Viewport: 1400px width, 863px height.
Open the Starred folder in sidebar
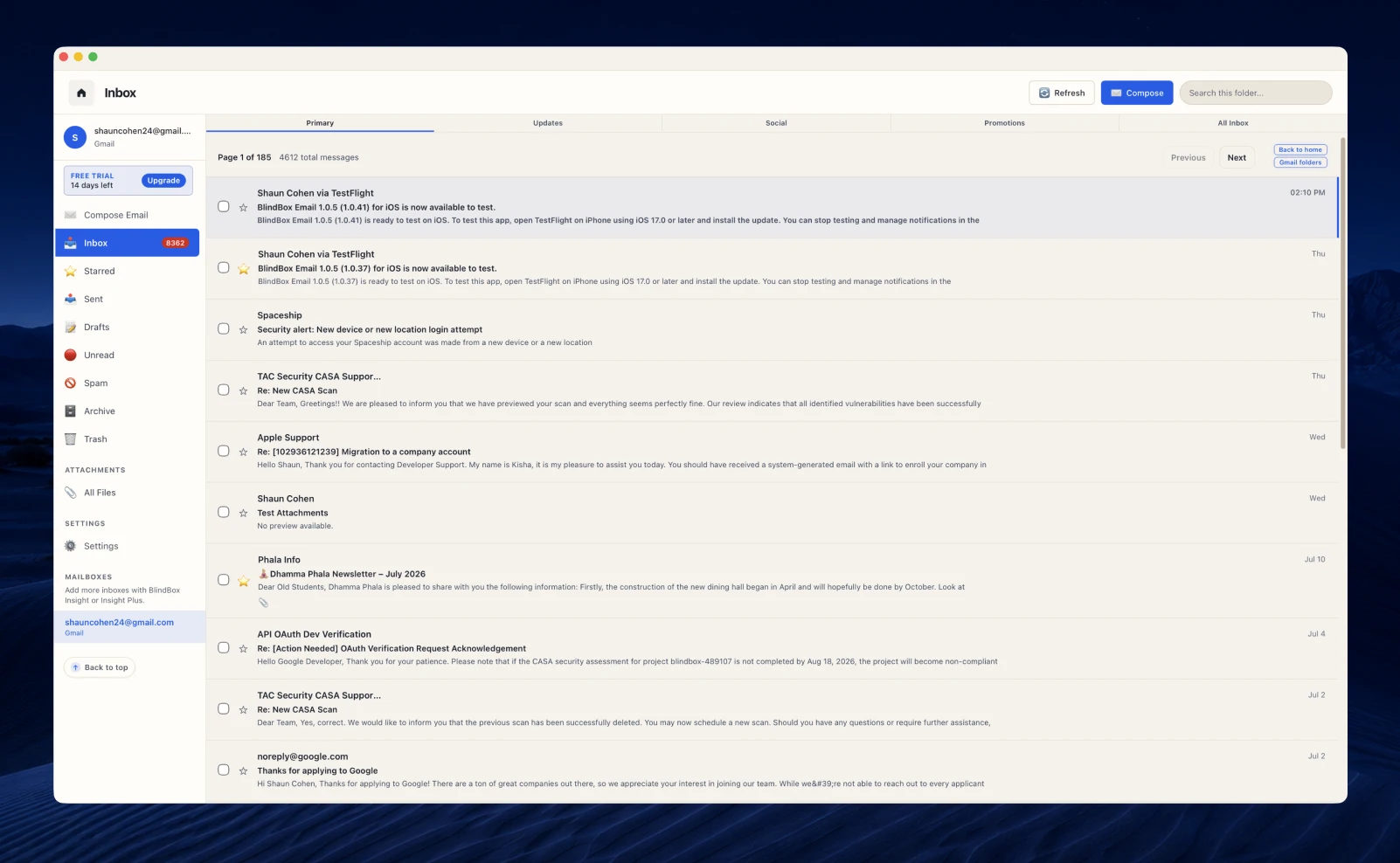[x=128, y=271]
